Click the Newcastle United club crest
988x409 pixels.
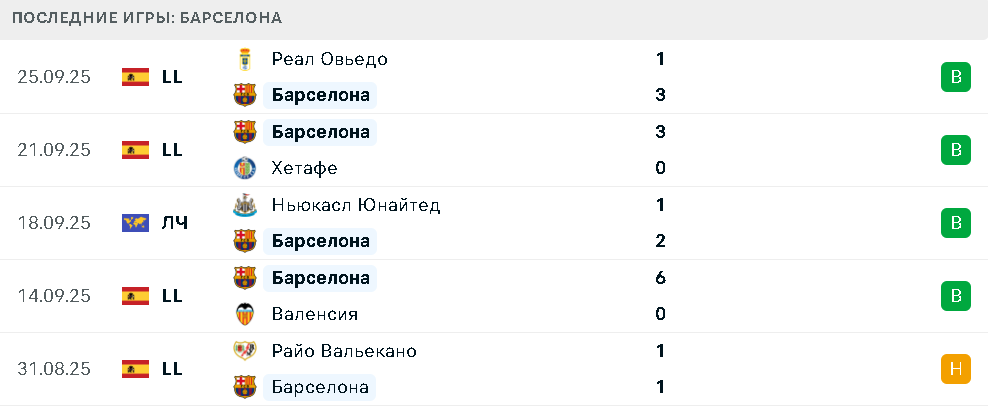coord(244,205)
